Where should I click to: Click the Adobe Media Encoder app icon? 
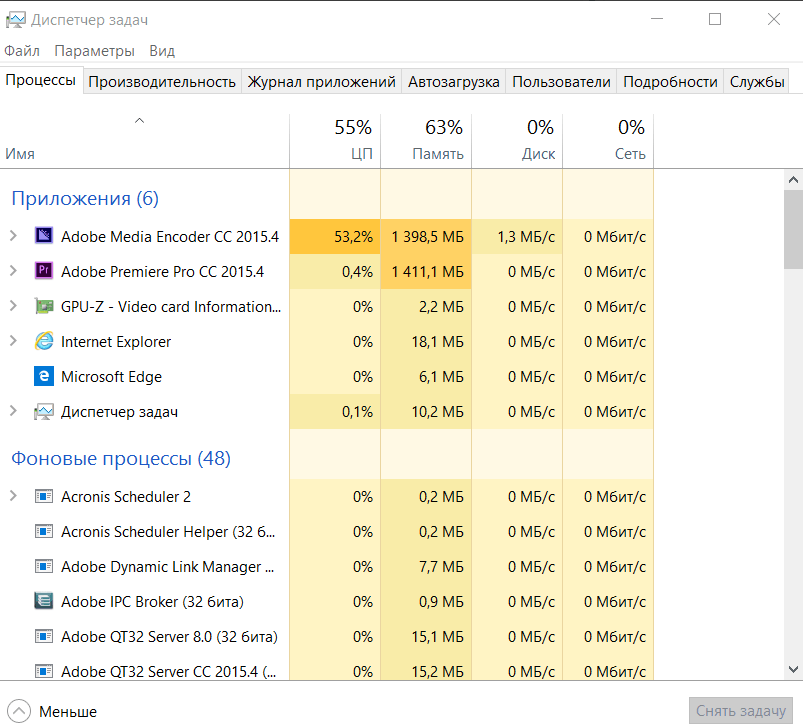(44, 235)
